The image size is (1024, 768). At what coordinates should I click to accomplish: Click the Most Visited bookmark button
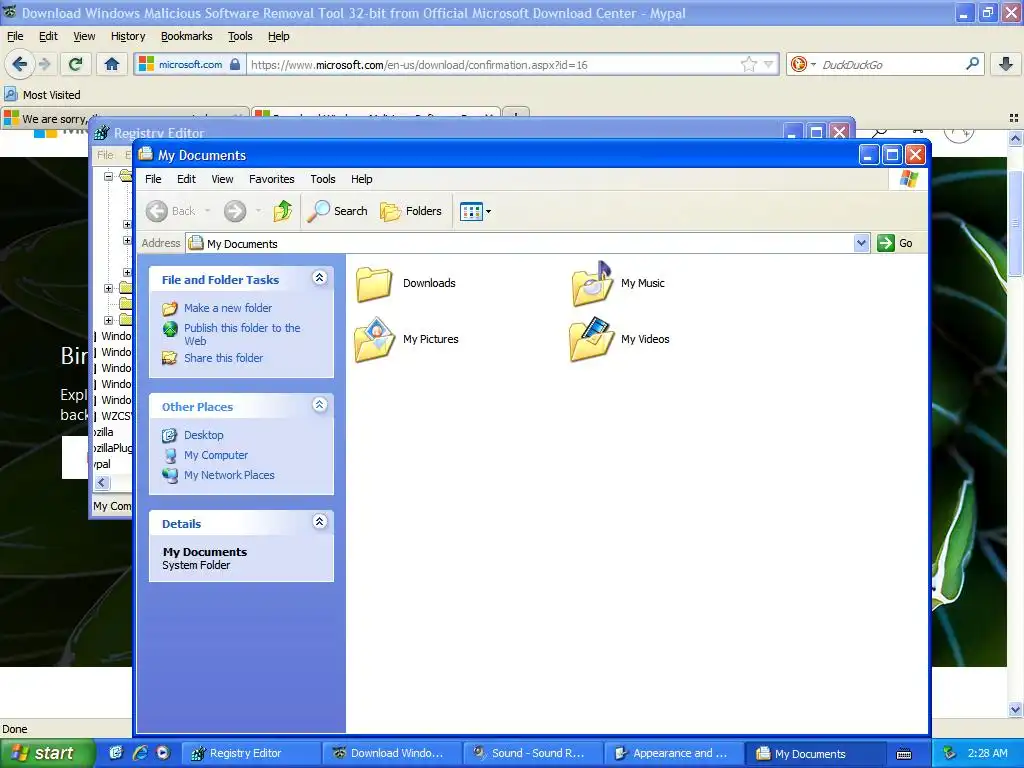point(42,95)
